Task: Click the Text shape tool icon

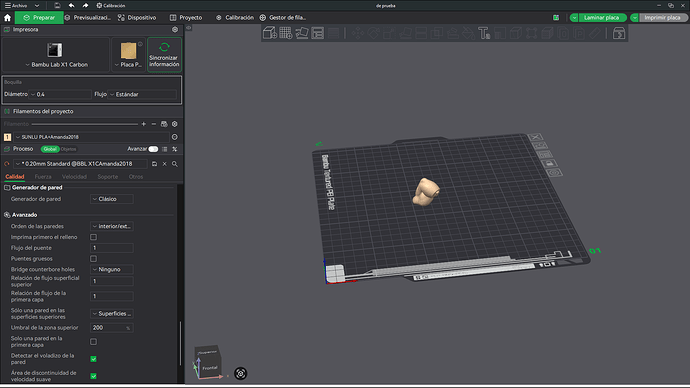Action: point(484,33)
